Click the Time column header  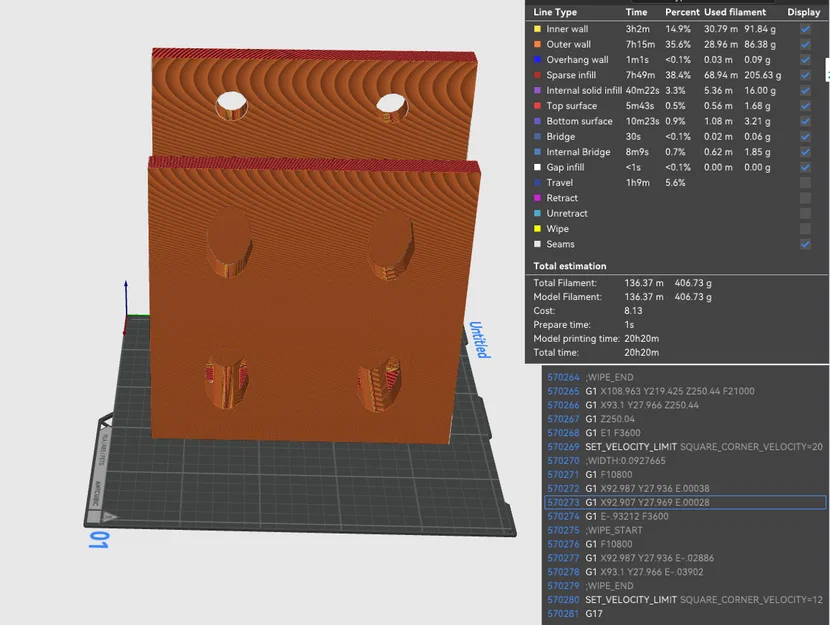[636, 12]
